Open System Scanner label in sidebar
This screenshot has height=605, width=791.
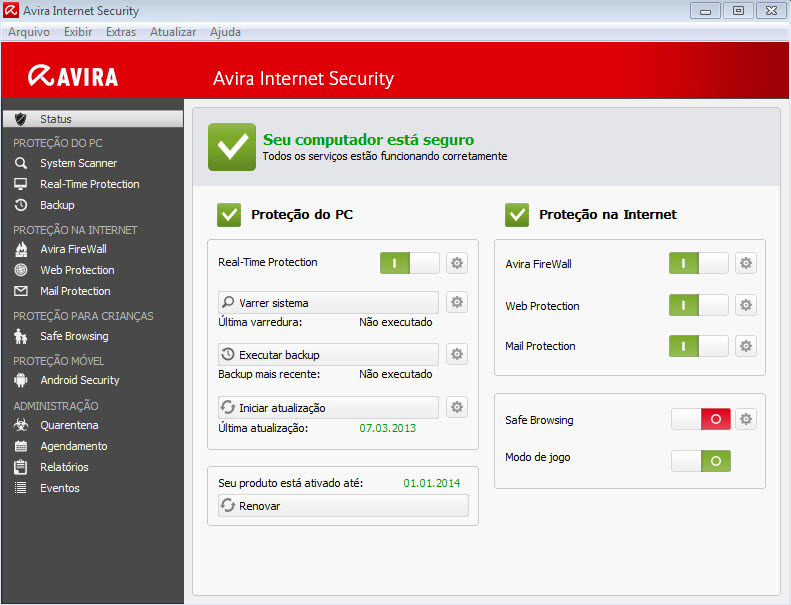(79, 163)
